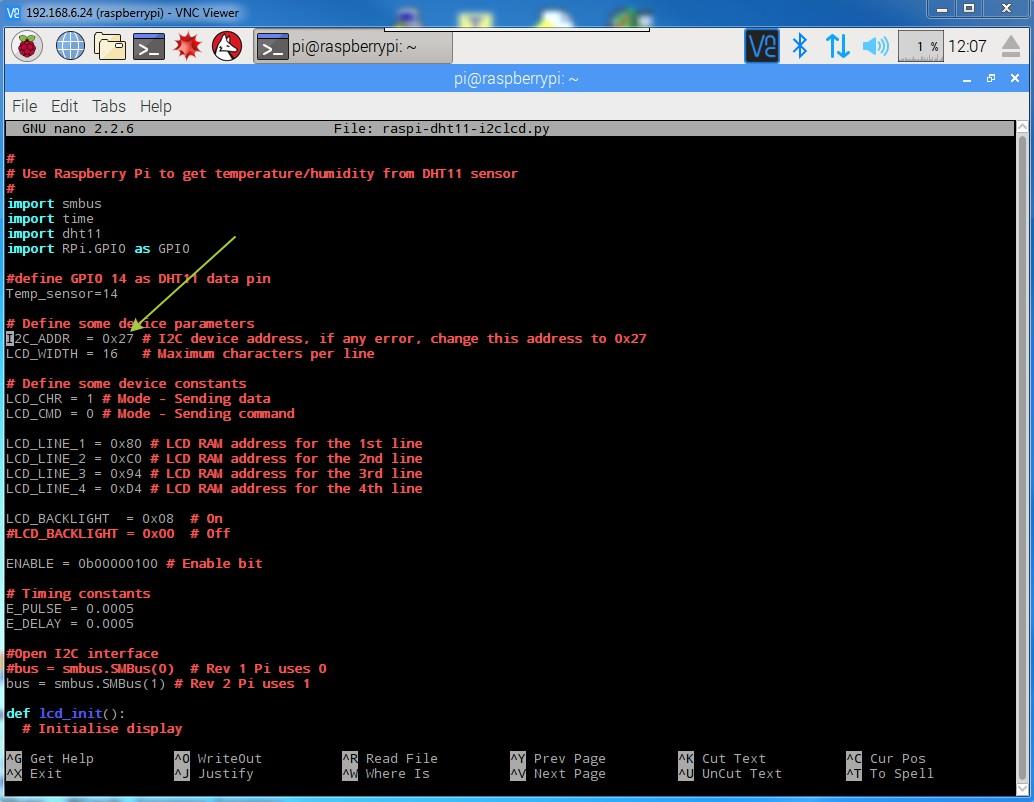Open the File Manager folder icon
Viewport: 1034px width, 802px height.
coord(109,46)
